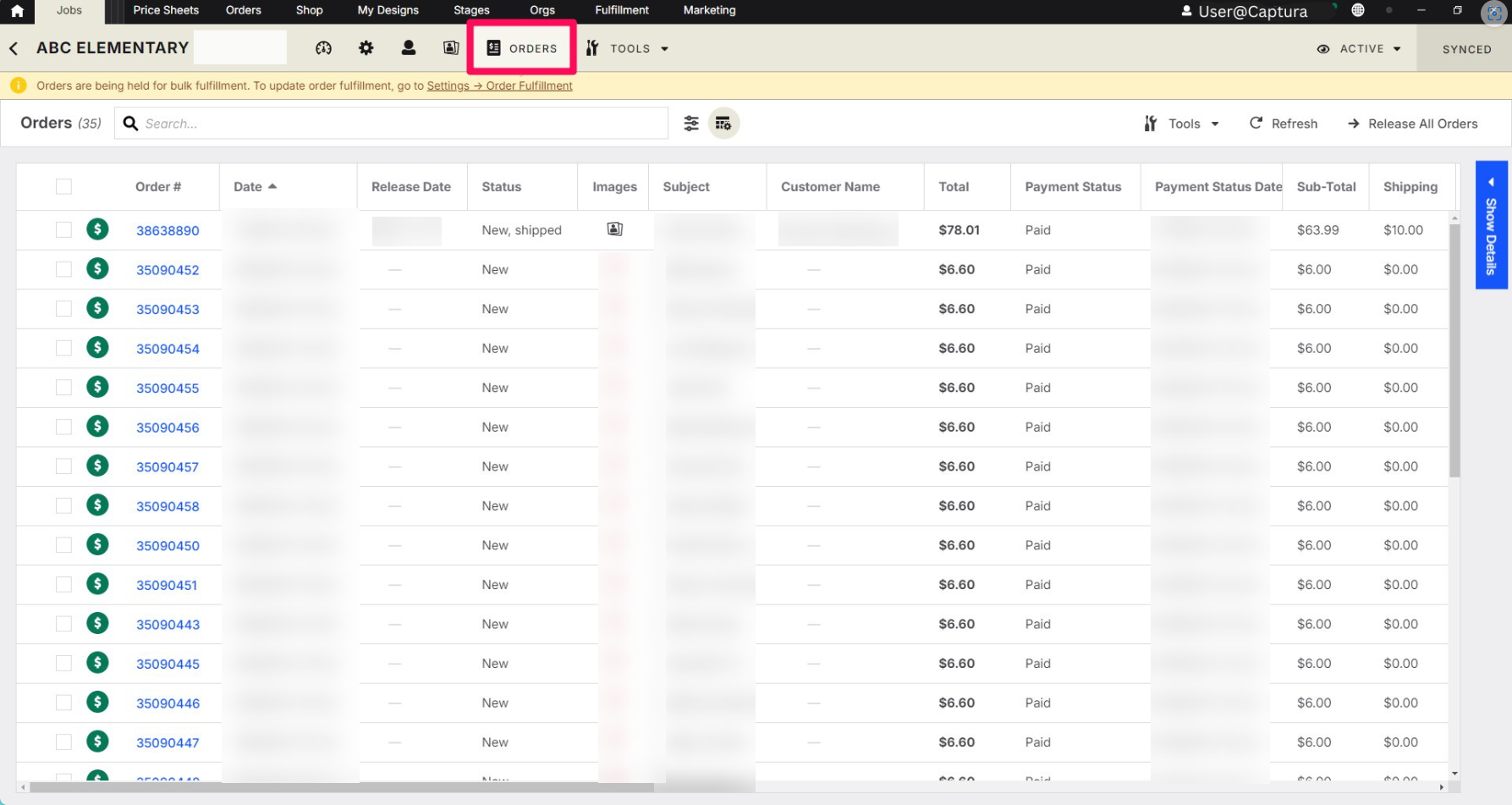This screenshot has height=805, width=1512.
Task: Click the search magnifier icon
Action: pos(130,124)
